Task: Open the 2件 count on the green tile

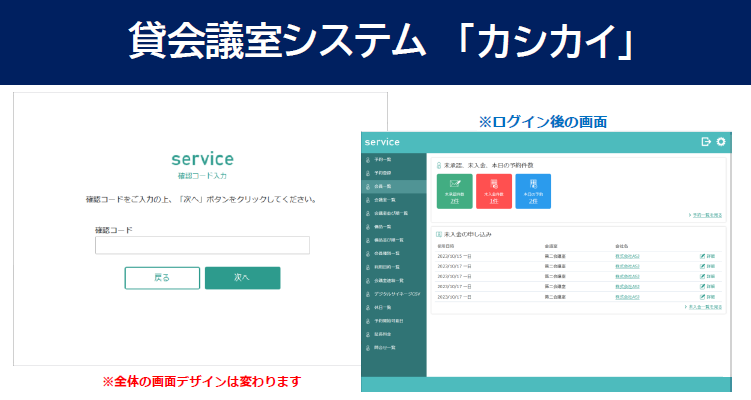Action: pyautogui.click(x=455, y=201)
